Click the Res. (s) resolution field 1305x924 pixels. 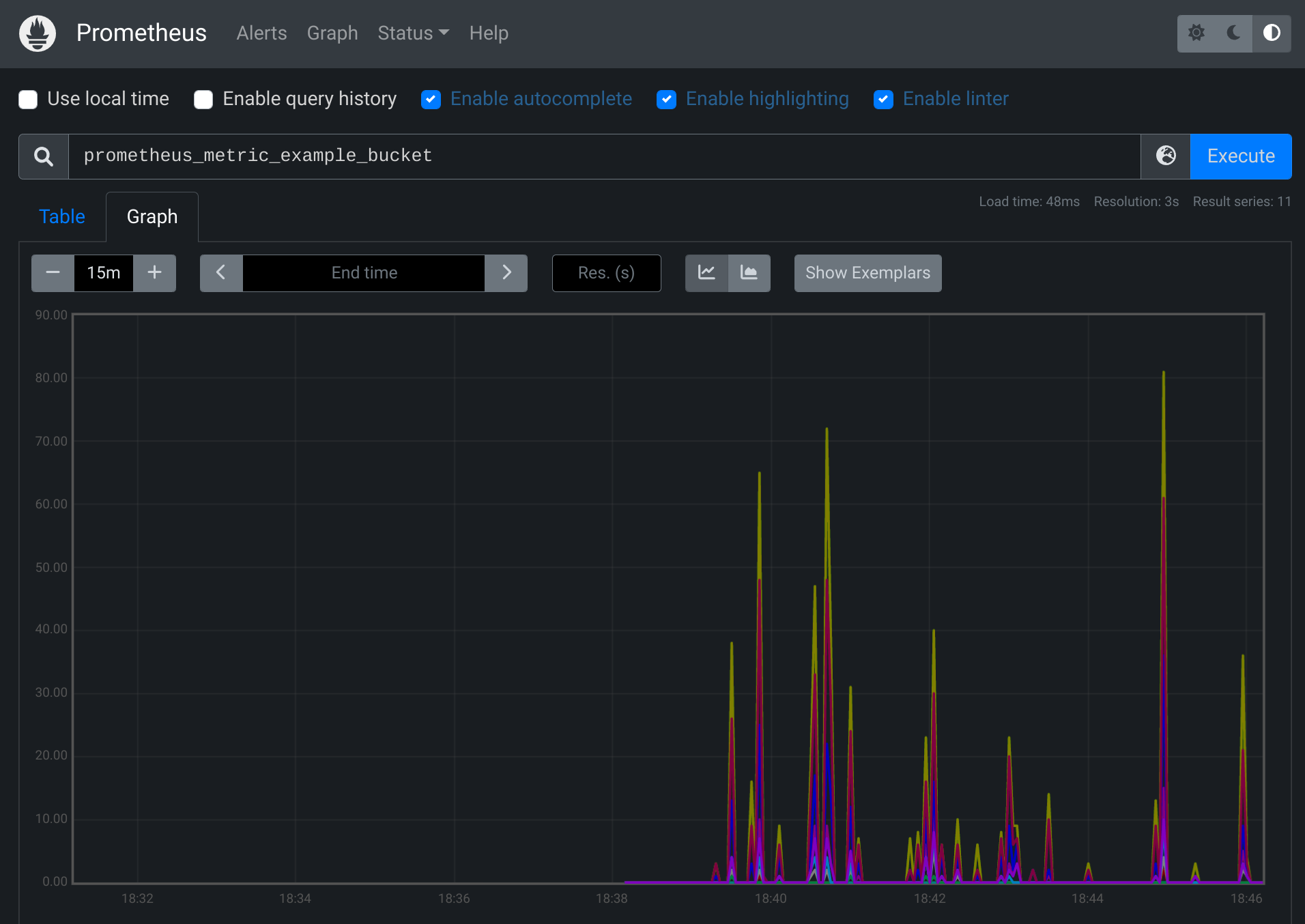pos(606,273)
